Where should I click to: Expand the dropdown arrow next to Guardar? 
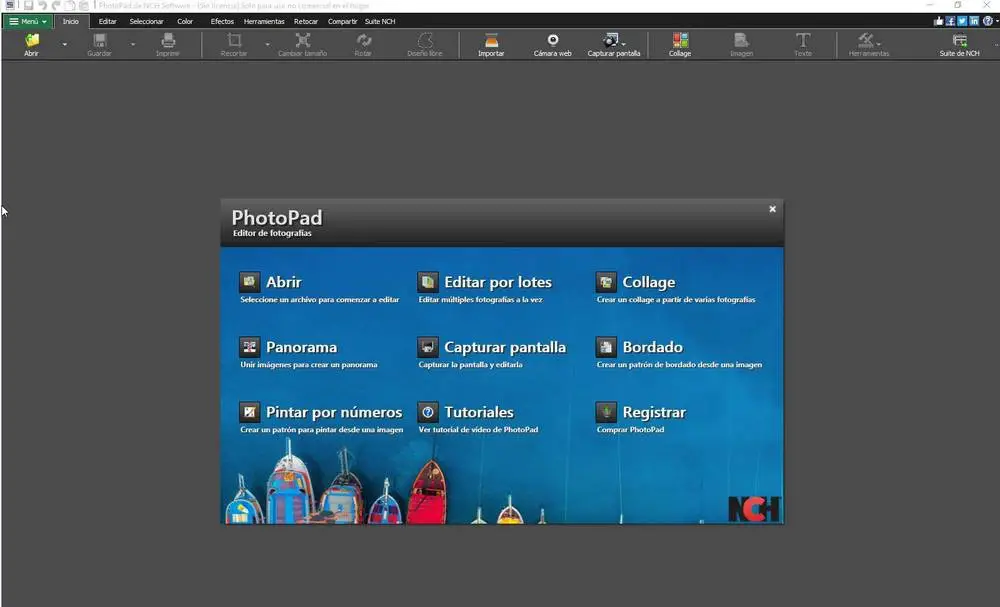tap(133, 45)
